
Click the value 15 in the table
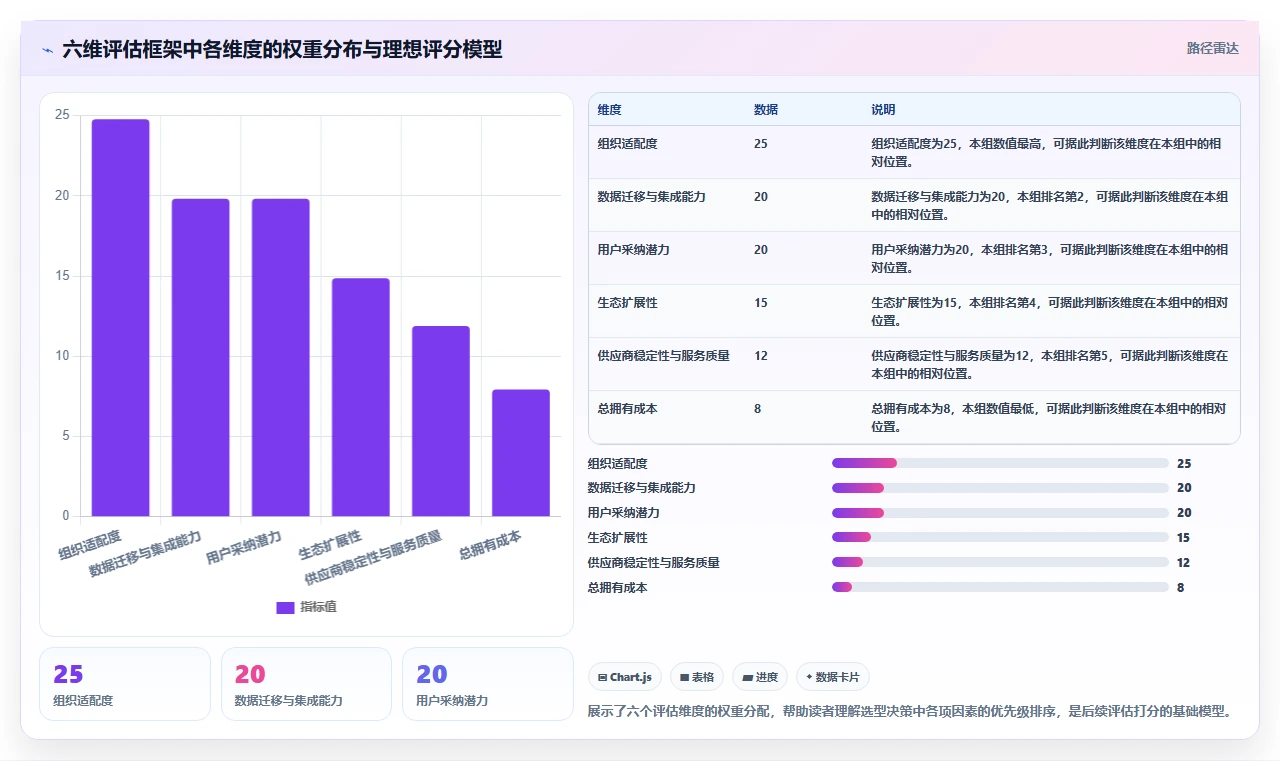click(x=761, y=303)
